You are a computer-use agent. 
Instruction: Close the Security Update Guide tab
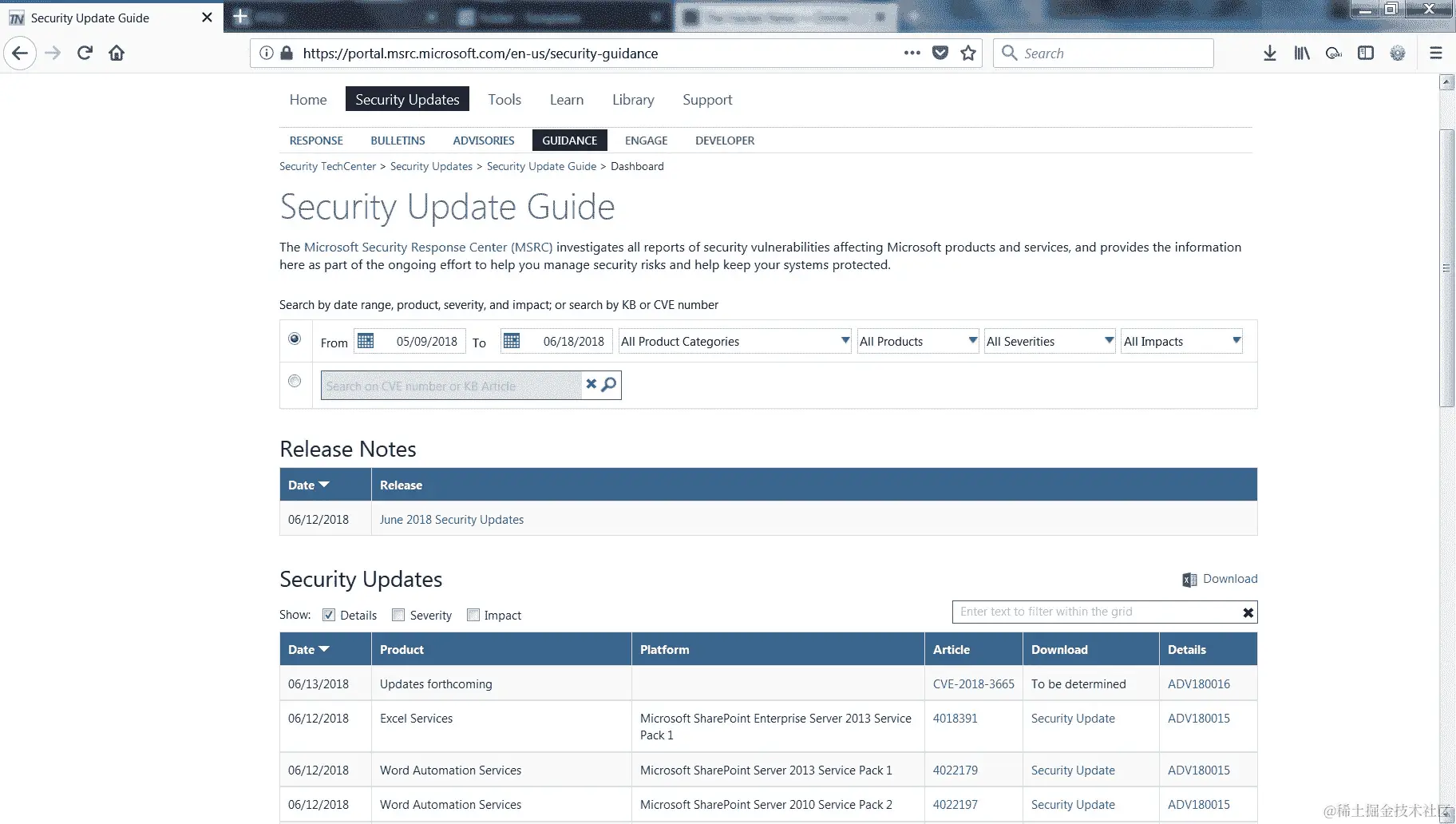click(x=207, y=18)
